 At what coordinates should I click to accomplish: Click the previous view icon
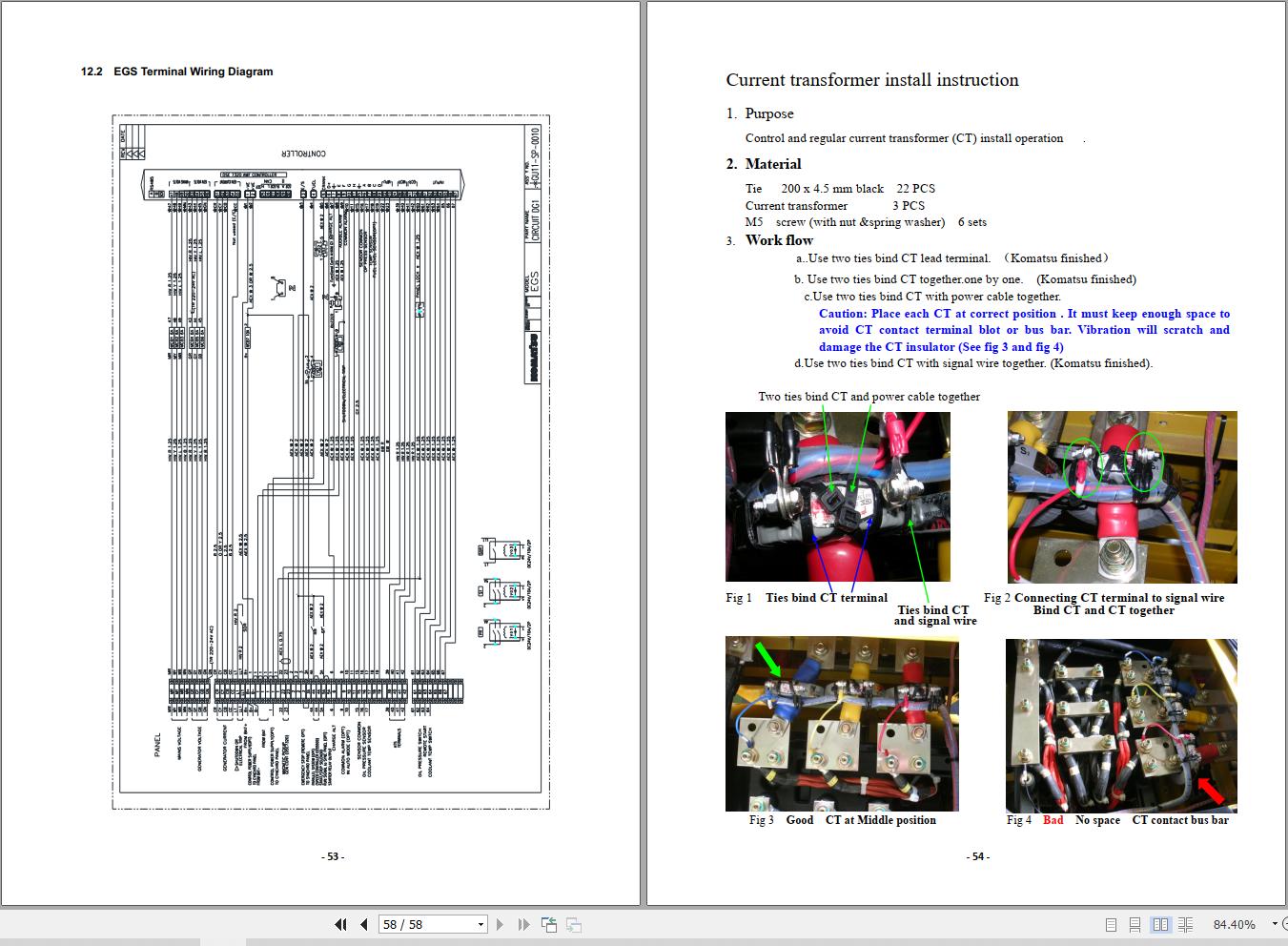[549, 924]
